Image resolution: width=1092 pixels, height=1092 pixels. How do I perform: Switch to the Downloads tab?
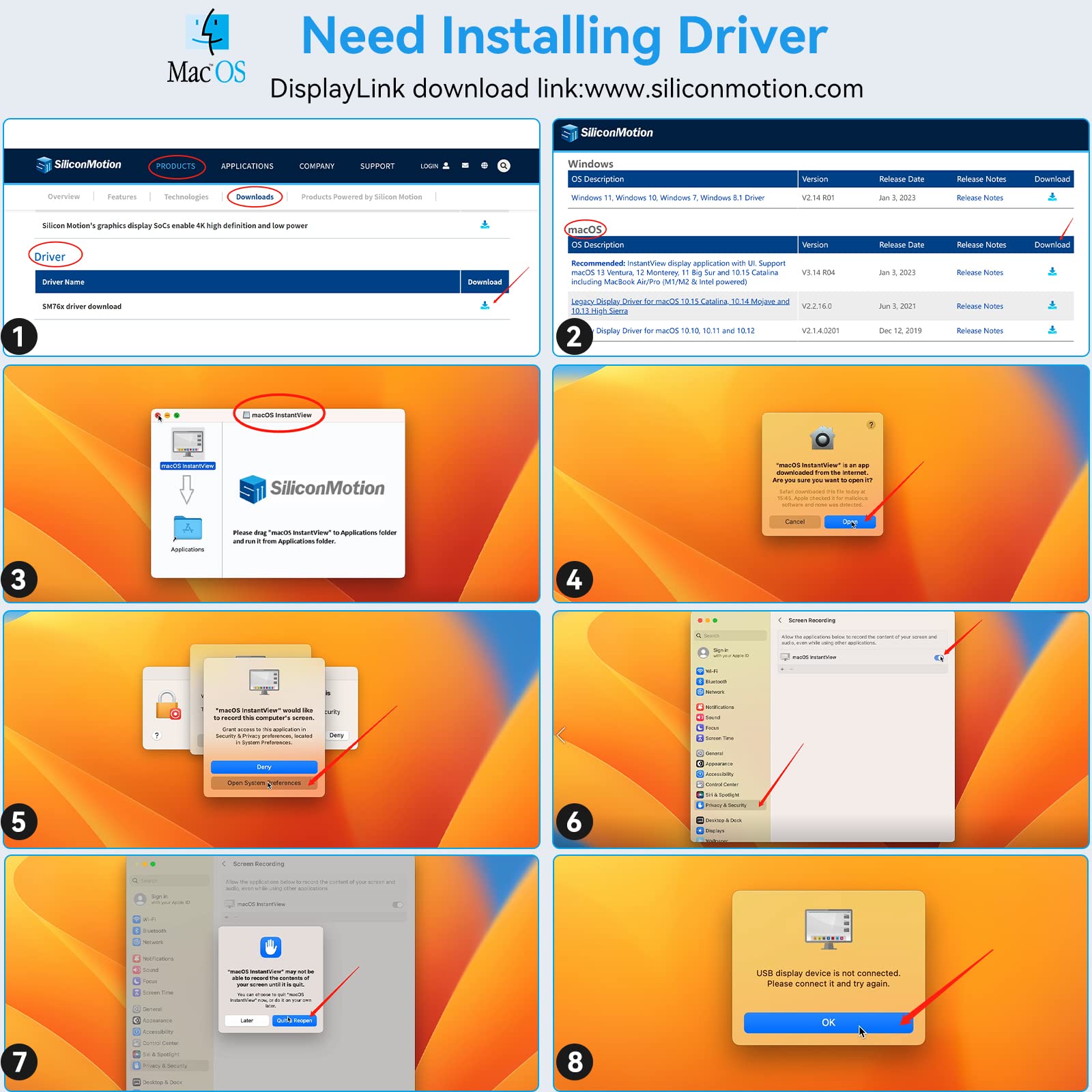[255, 197]
